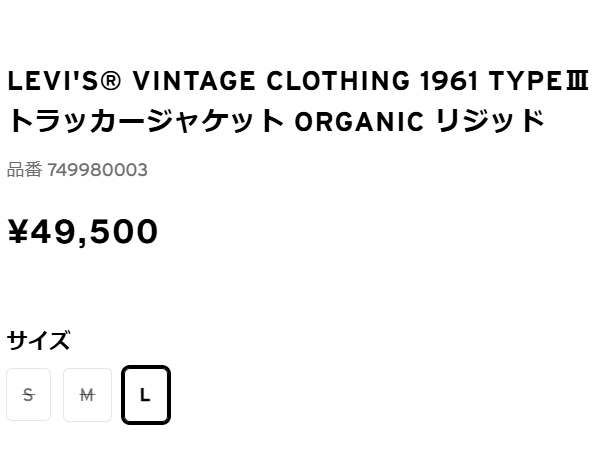
Task: Click the word ORGANIC in product title
Action: point(359,122)
